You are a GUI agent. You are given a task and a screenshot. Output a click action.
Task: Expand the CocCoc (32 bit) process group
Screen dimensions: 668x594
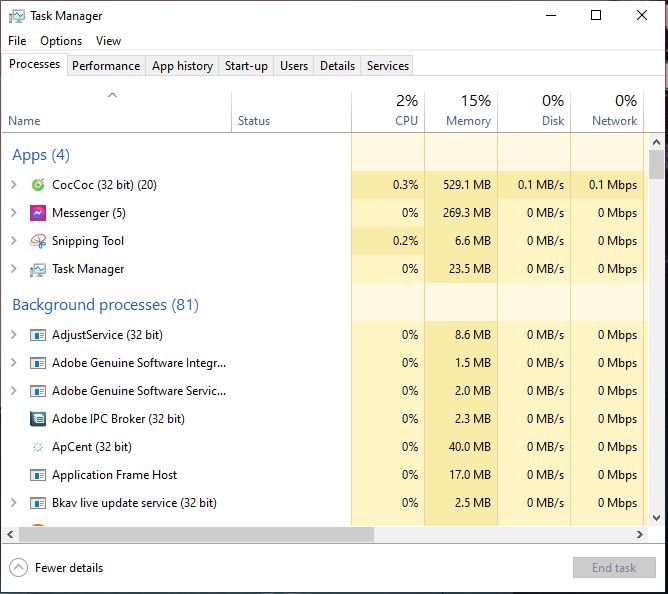coord(14,185)
